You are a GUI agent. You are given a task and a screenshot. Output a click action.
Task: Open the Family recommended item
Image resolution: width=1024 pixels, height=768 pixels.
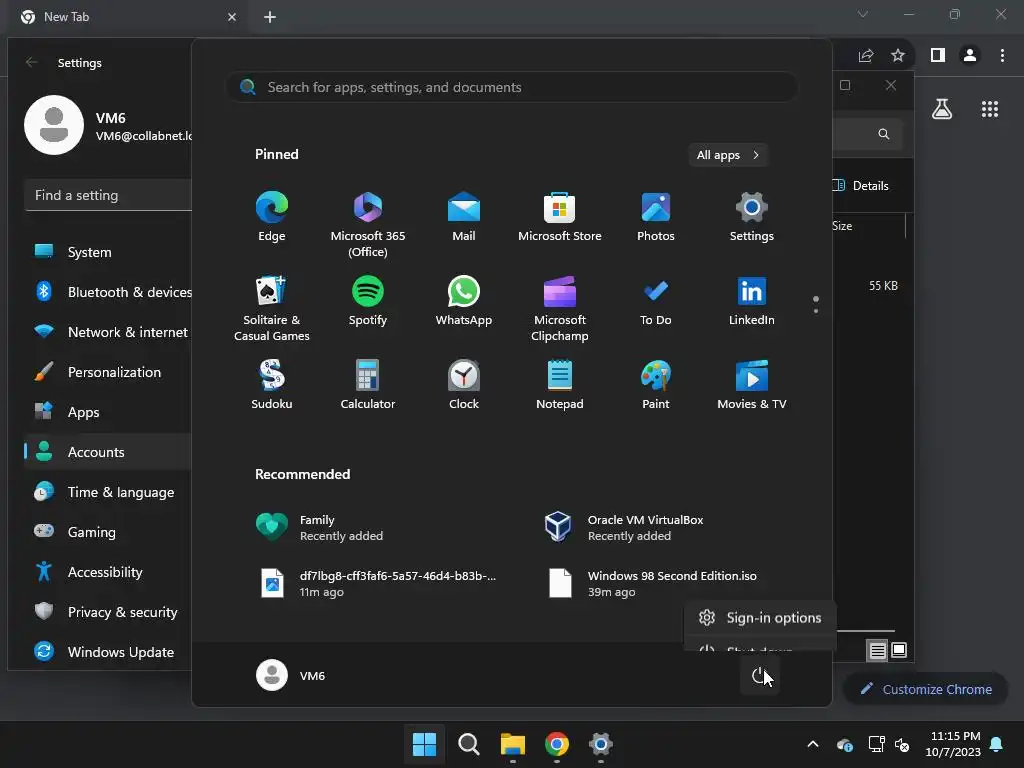tap(320, 528)
